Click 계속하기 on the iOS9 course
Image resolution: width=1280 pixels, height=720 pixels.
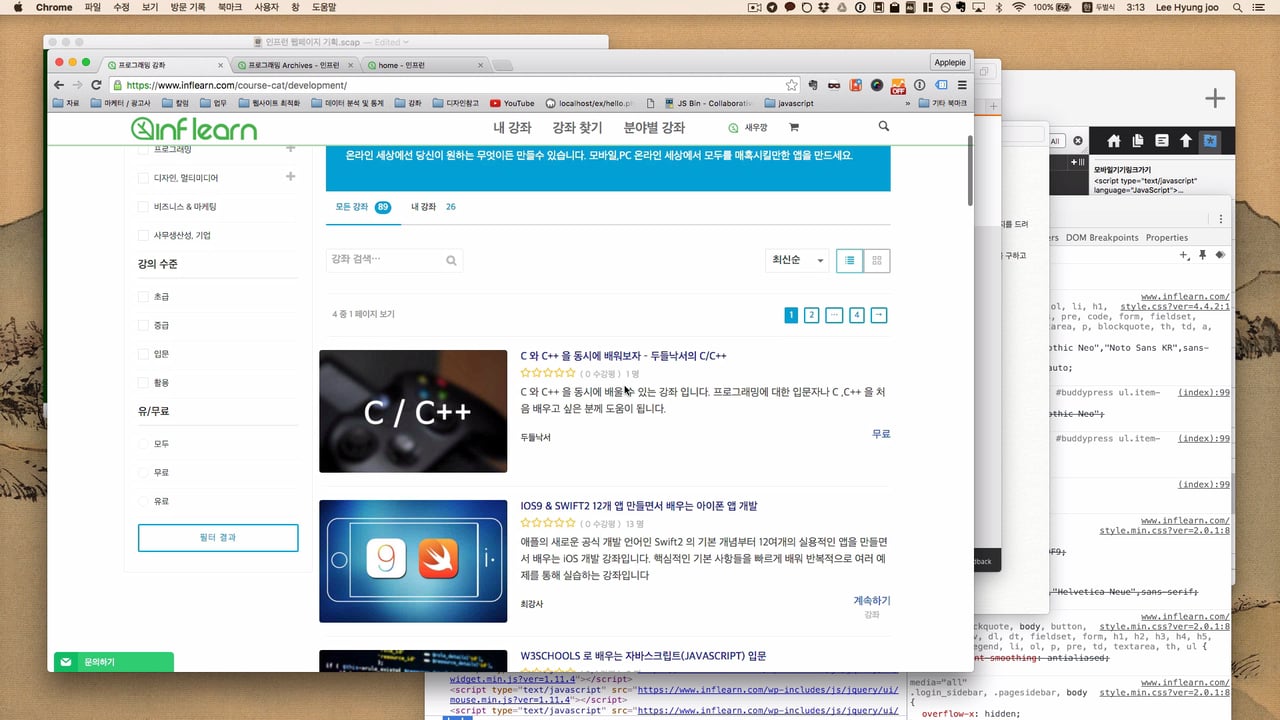[871, 601]
